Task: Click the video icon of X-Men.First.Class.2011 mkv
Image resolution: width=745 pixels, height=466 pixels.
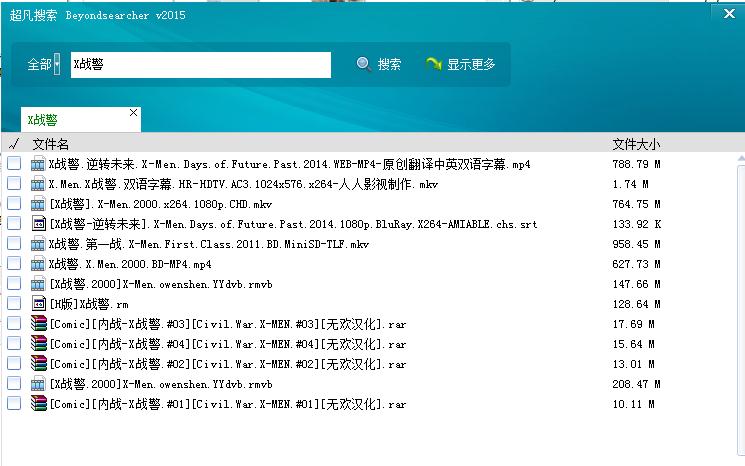Action: click(x=38, y=244)
